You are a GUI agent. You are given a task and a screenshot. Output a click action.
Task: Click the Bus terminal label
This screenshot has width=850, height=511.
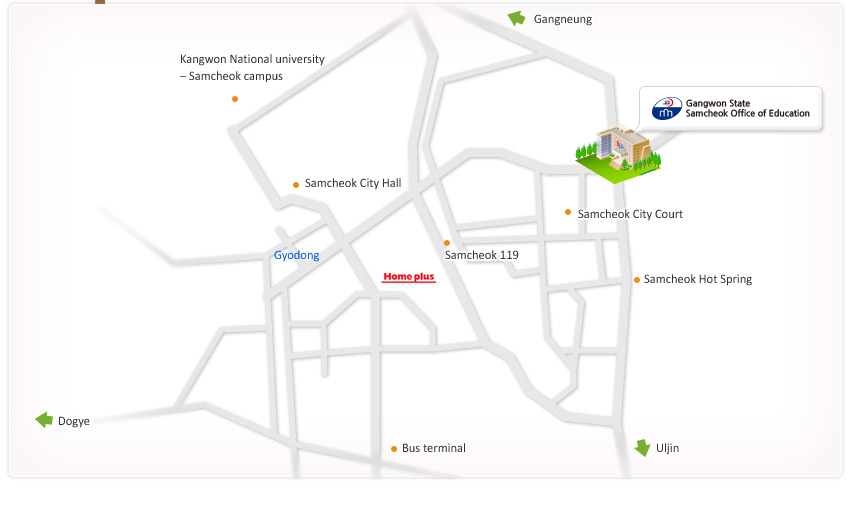pyautogui.click(x=434, y=448)
